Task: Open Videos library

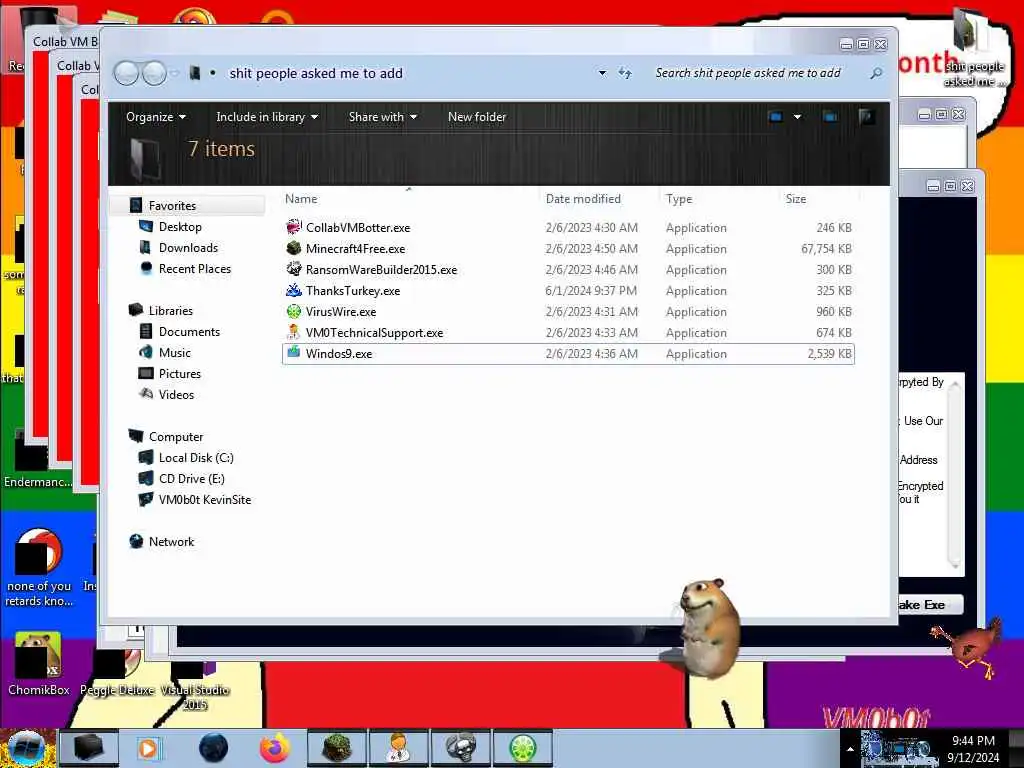Action: (176, 394)
